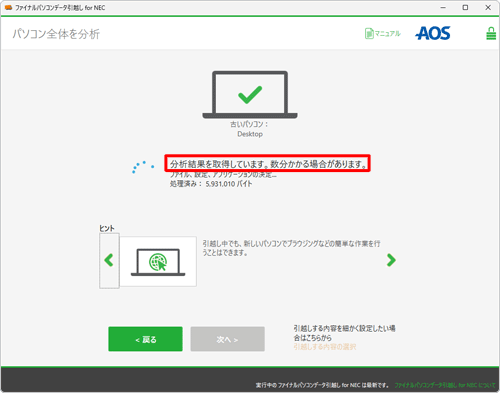The height and width of the screenshot is (393, 500).
Task: Click the < 戻る back button
Action: (x=145, y=339)
